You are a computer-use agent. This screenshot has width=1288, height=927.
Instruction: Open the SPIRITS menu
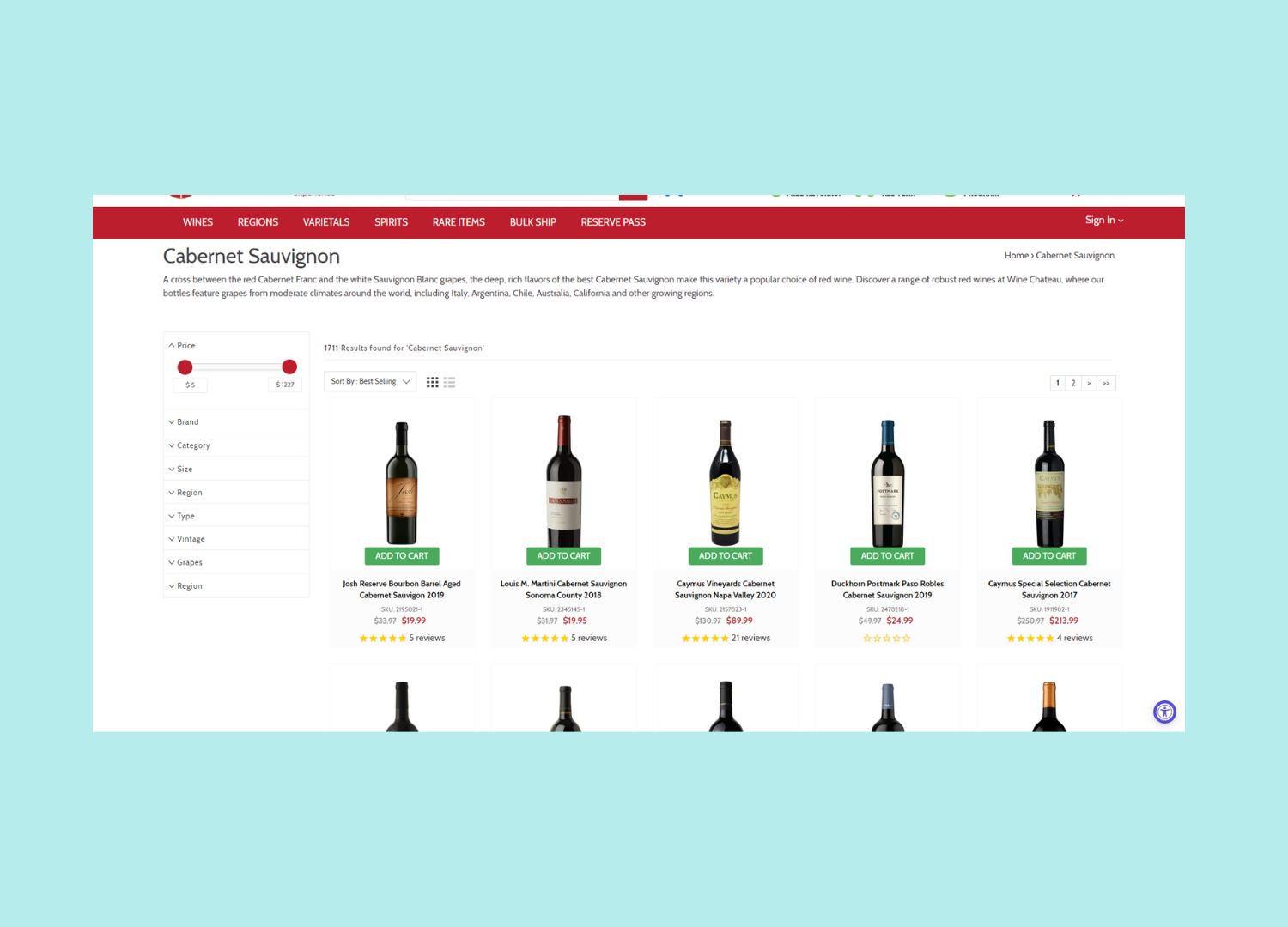tap(391, 222)
